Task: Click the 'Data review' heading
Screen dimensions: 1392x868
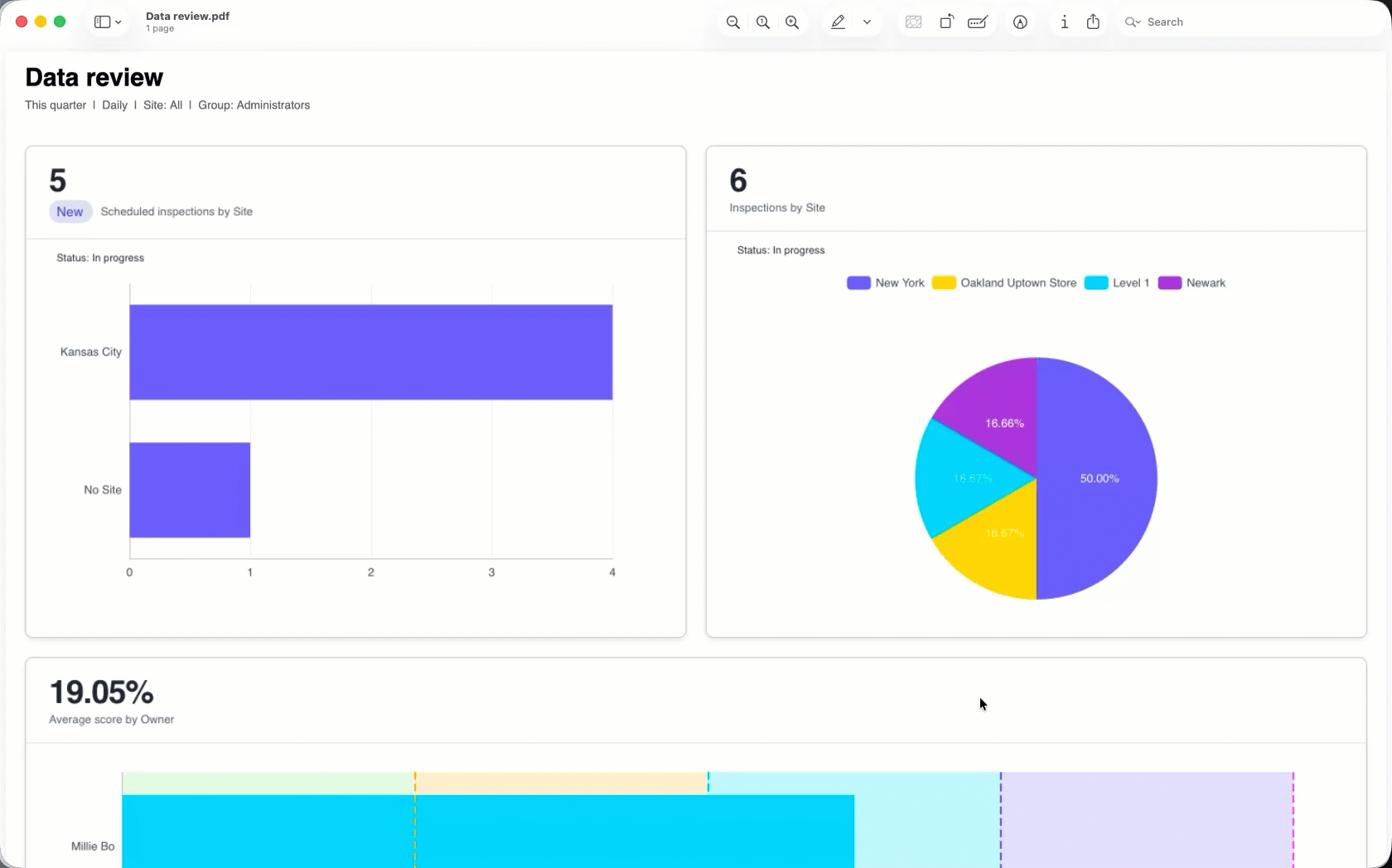Action: pyautogui.click(x=94, y=77)
